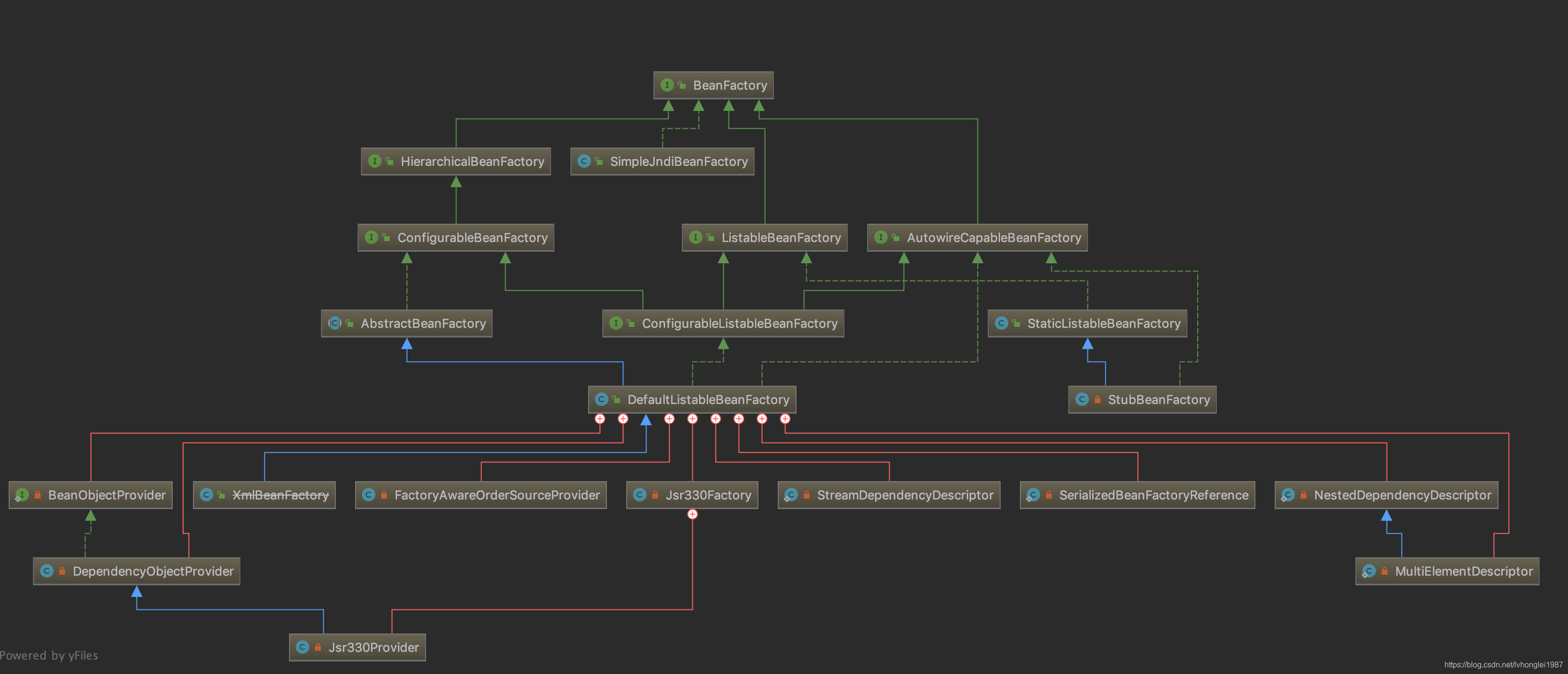
Task: Select the BeanFactory interface node
Action: 714,85
